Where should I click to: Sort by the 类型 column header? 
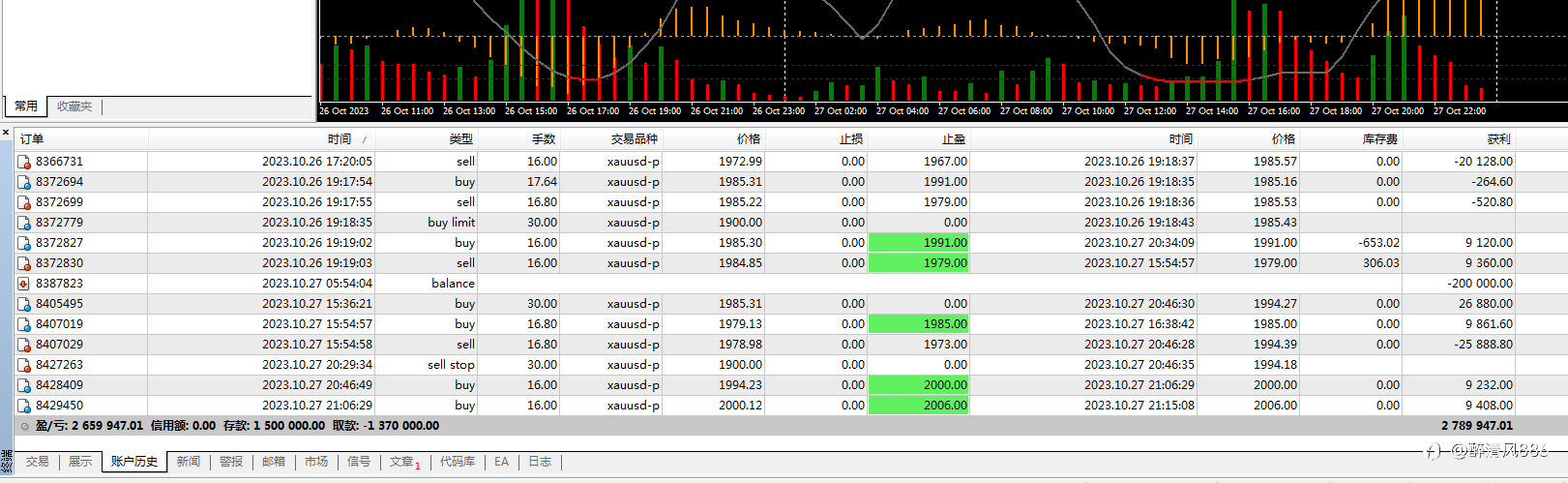[425, 139]
